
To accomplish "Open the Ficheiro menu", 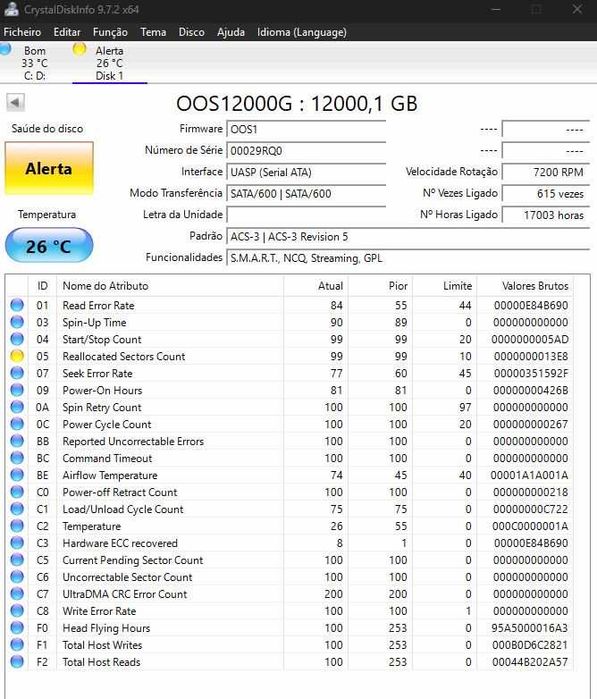I will 22,32.
